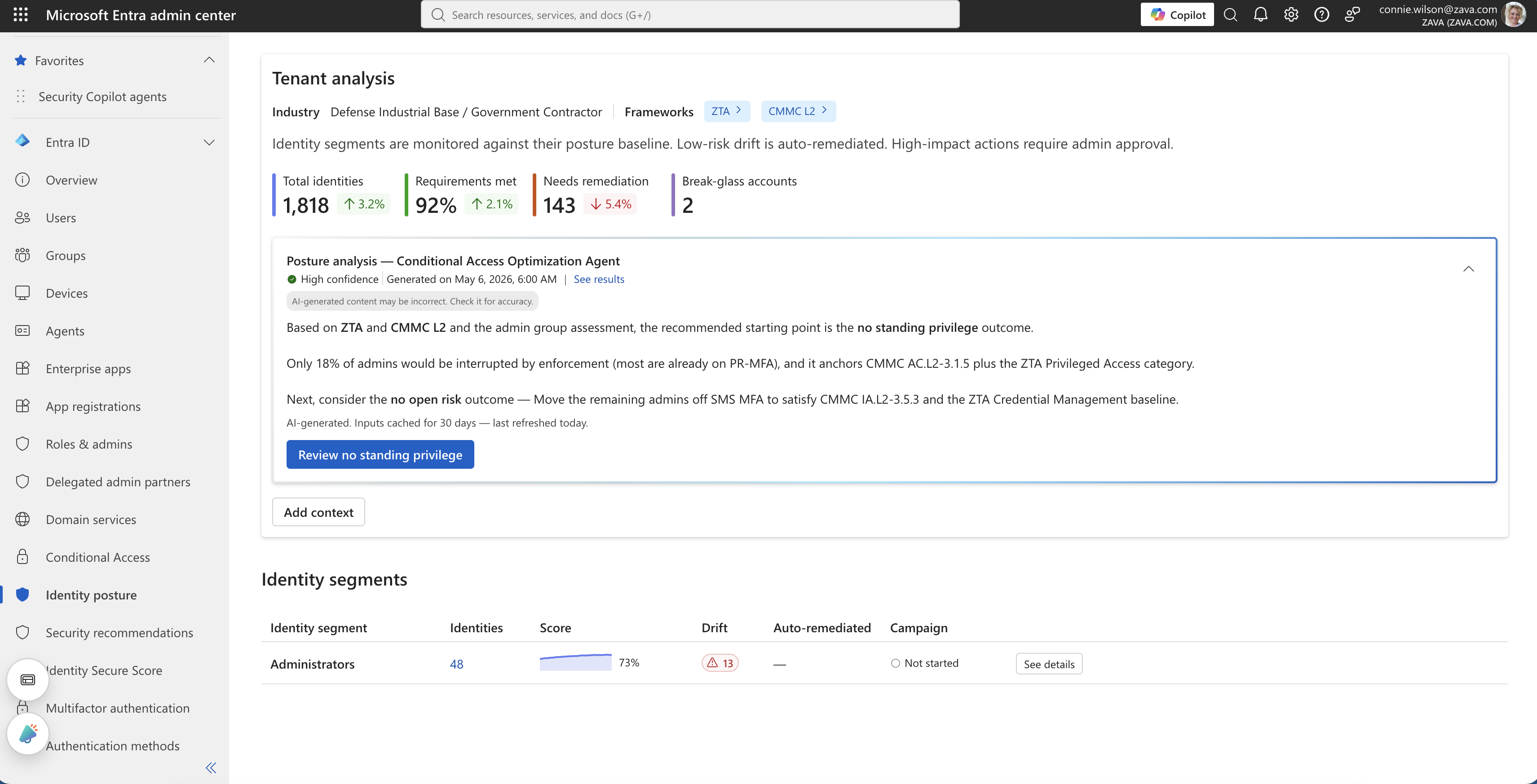
Task: Click the Copilot button
Action: click(x=1177, y=14)
